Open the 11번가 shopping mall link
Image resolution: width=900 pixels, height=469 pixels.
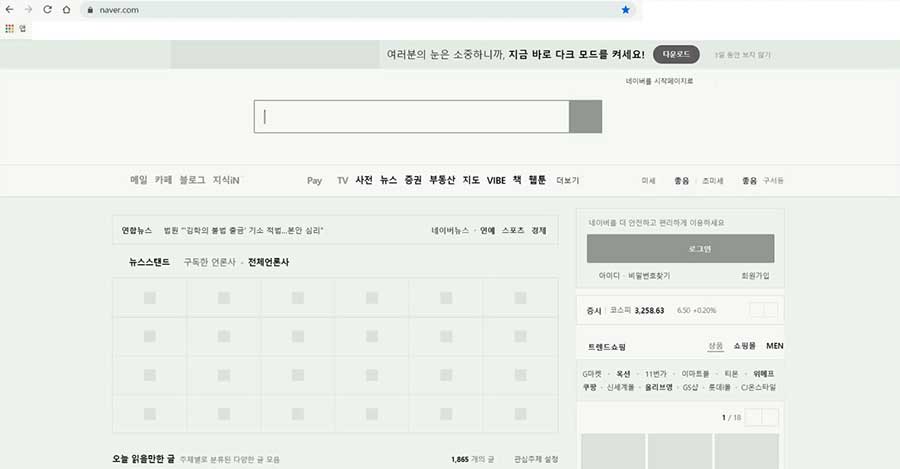point(655,374)
